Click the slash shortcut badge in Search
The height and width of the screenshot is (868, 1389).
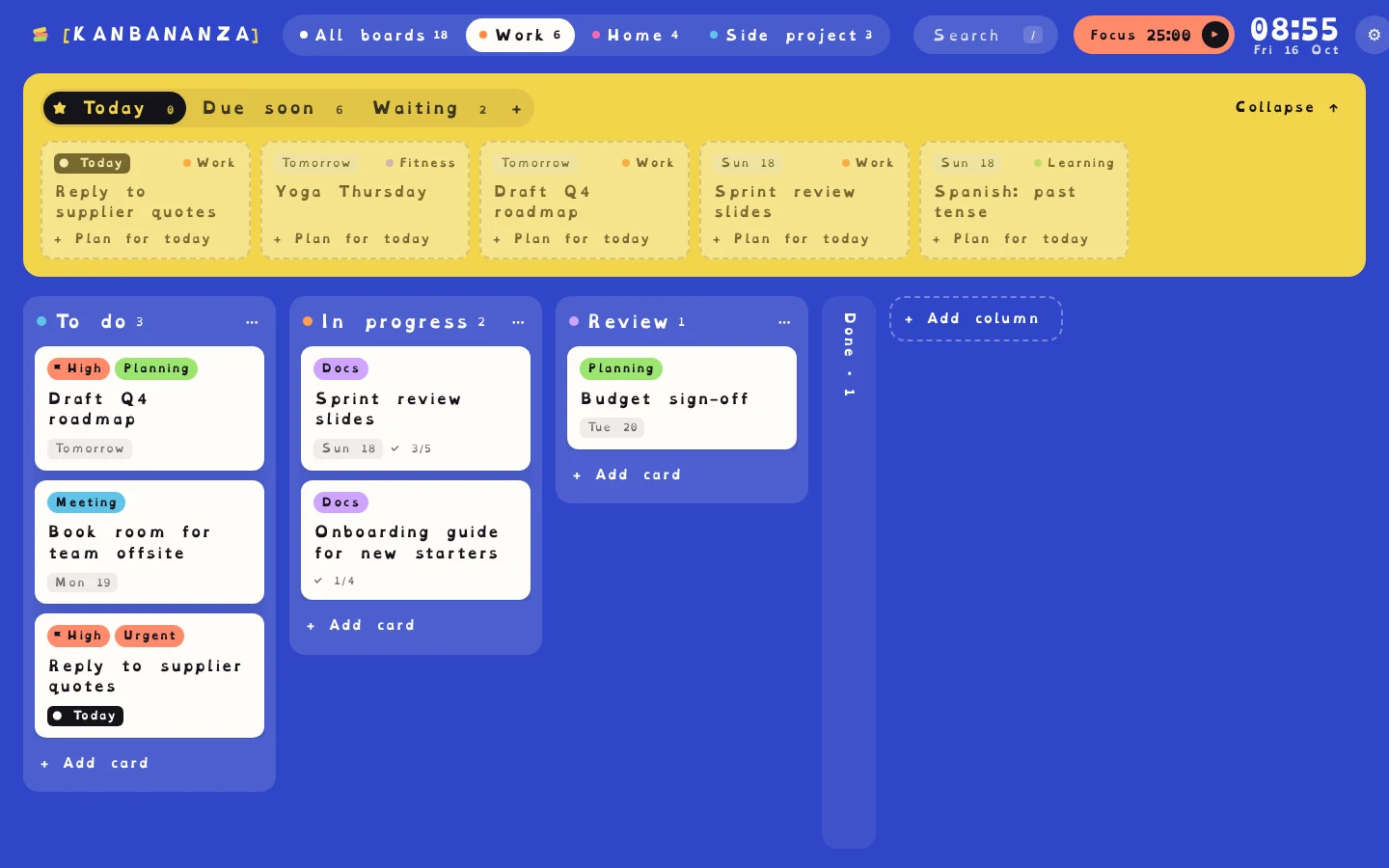coord(1032,35)
